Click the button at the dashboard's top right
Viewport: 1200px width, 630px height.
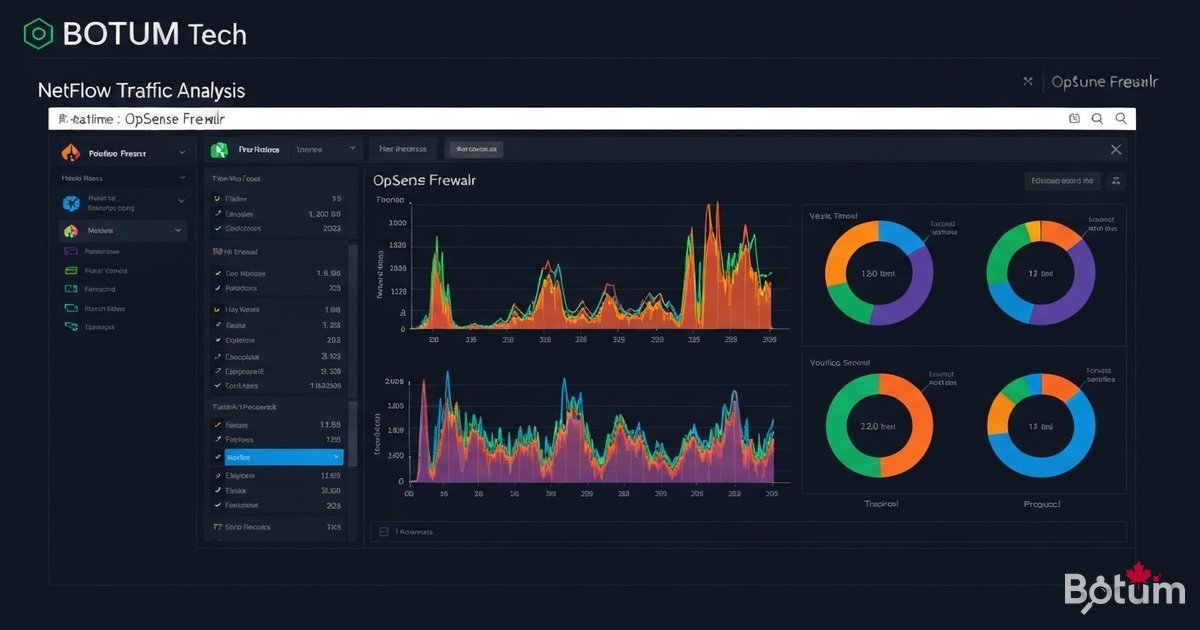tap(1062, 180)
